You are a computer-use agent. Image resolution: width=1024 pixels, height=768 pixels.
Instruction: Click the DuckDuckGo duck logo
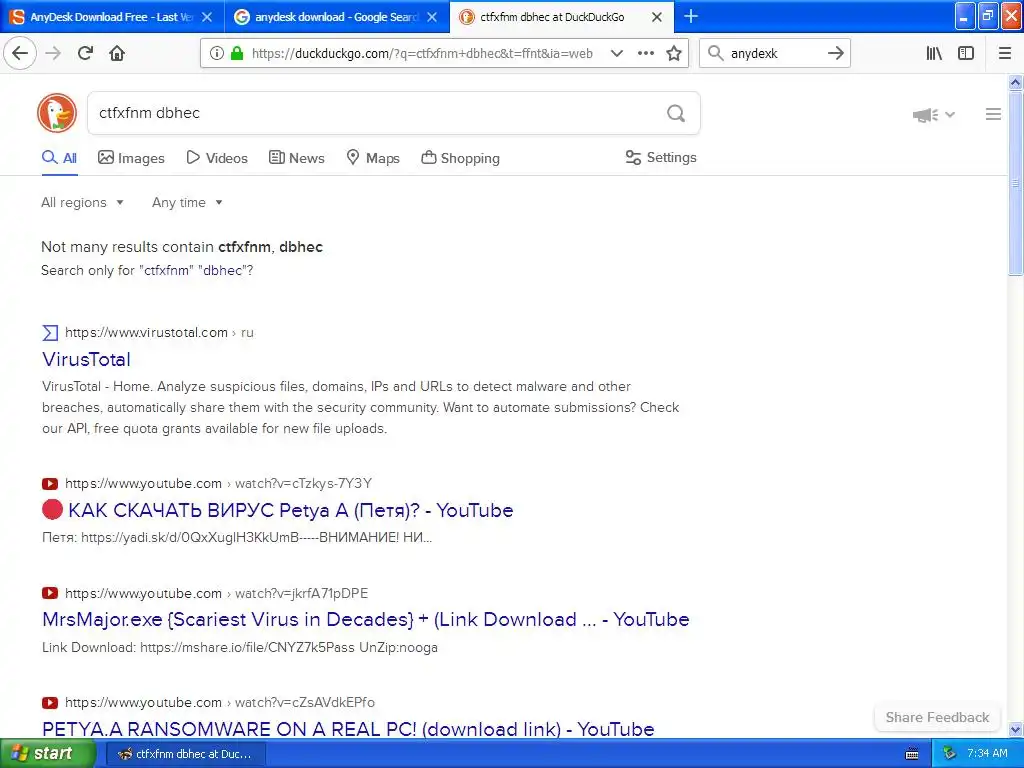(x=57, y=113)
